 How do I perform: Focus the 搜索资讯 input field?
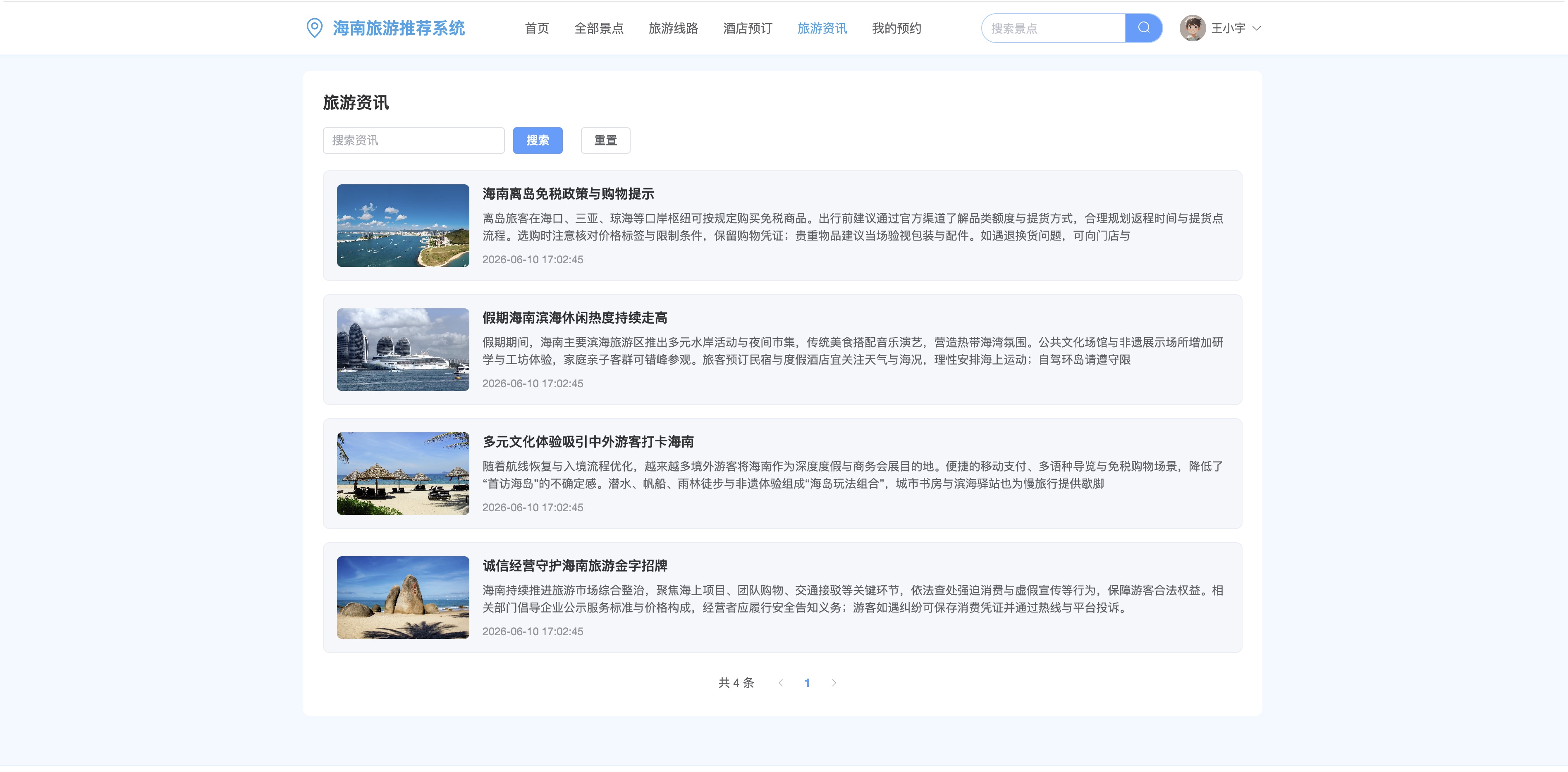(x=414, y=141)
